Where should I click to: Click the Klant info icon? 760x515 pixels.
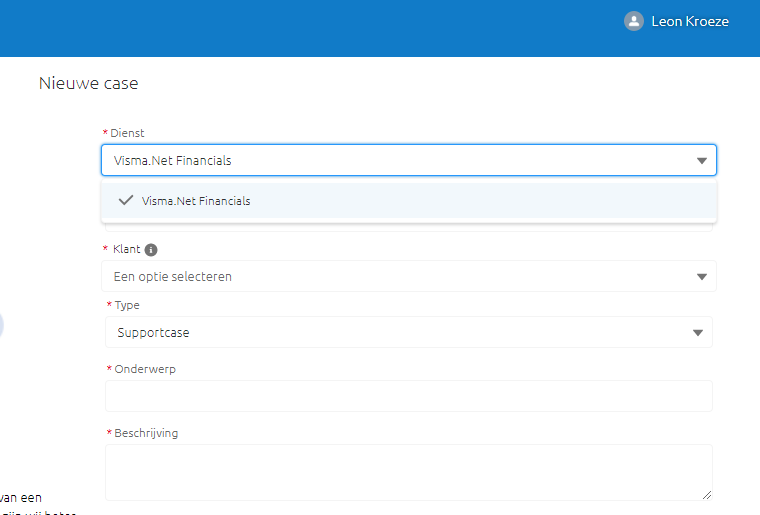tap(151, 250)
